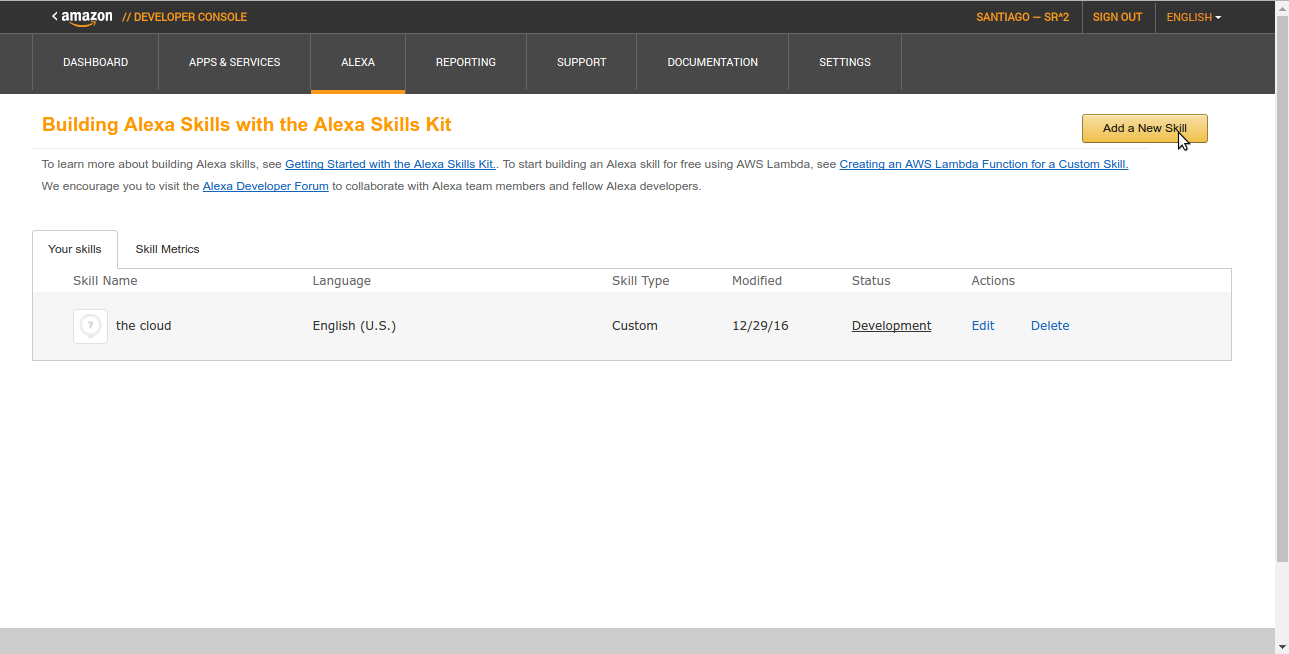Switch to the Skill Metrics tab
Image resolution: width=1289 pixels, height=654 pixels.
pos(167,249)
